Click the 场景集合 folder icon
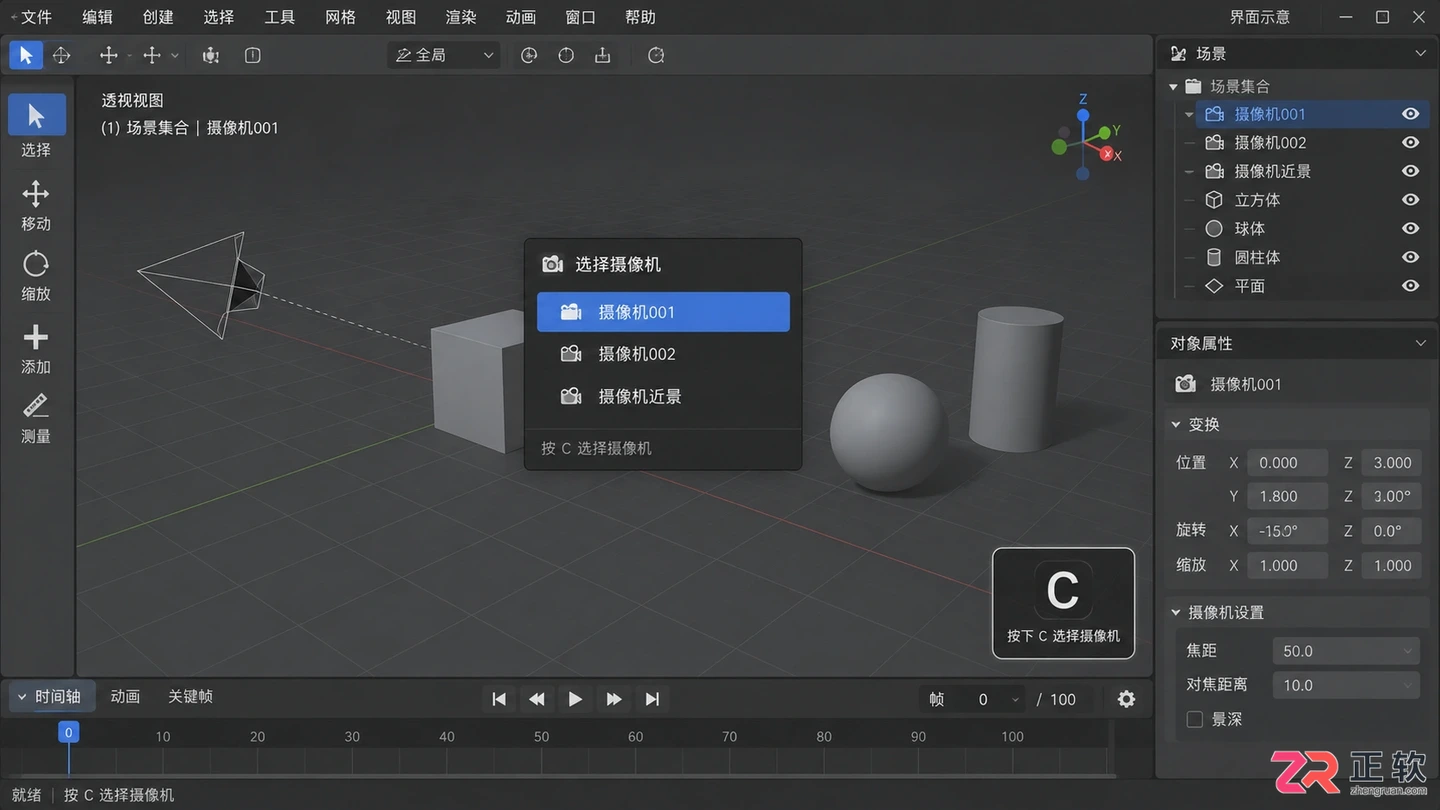This screenshot has width=1440, height=810. [x=1194, y=86]
